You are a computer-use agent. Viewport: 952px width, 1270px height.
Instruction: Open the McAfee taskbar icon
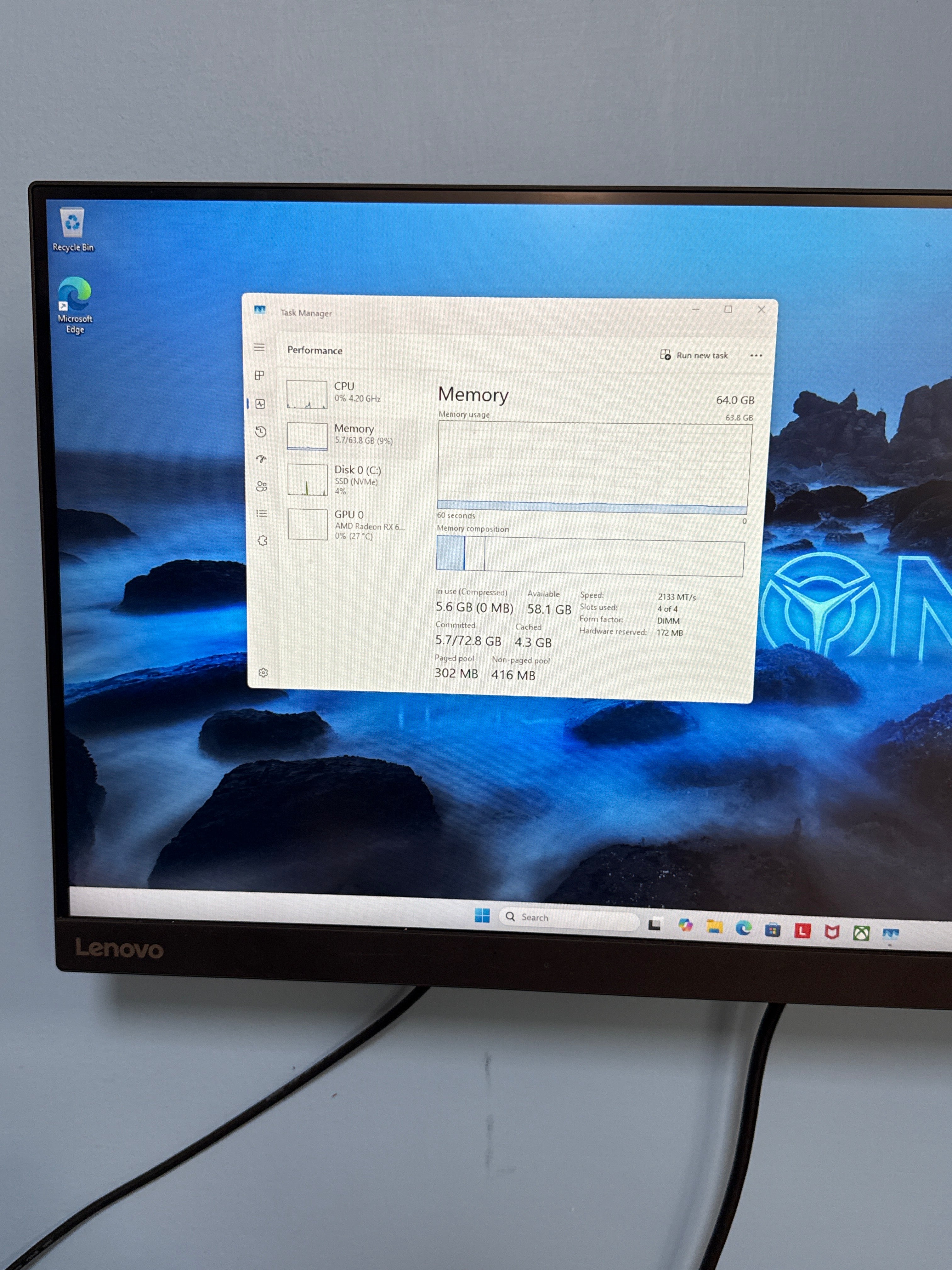tap(831, 931)
